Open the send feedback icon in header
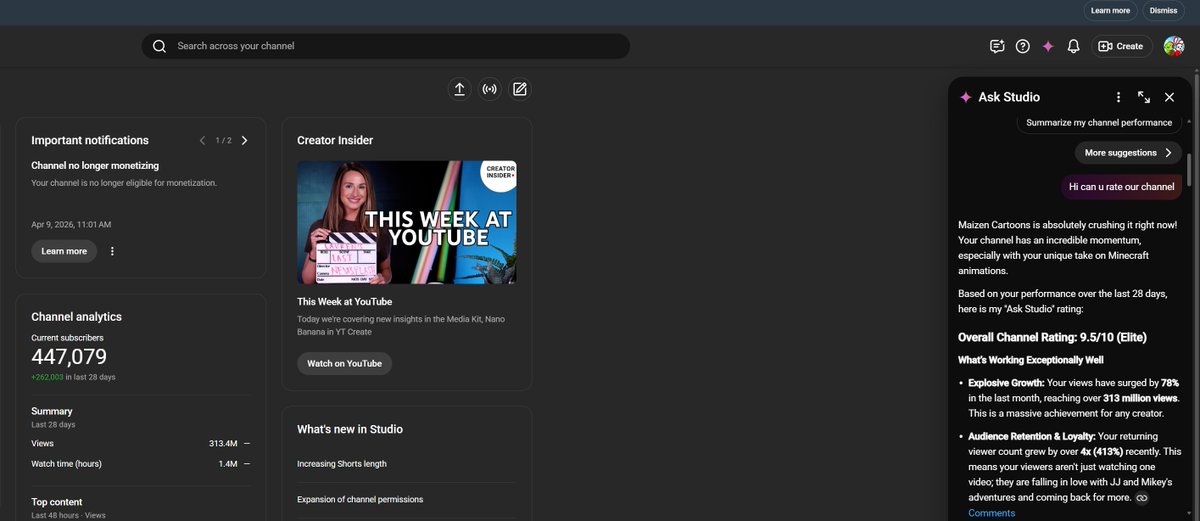This screenshot has height=521, width=1200. tap(997, 46)
